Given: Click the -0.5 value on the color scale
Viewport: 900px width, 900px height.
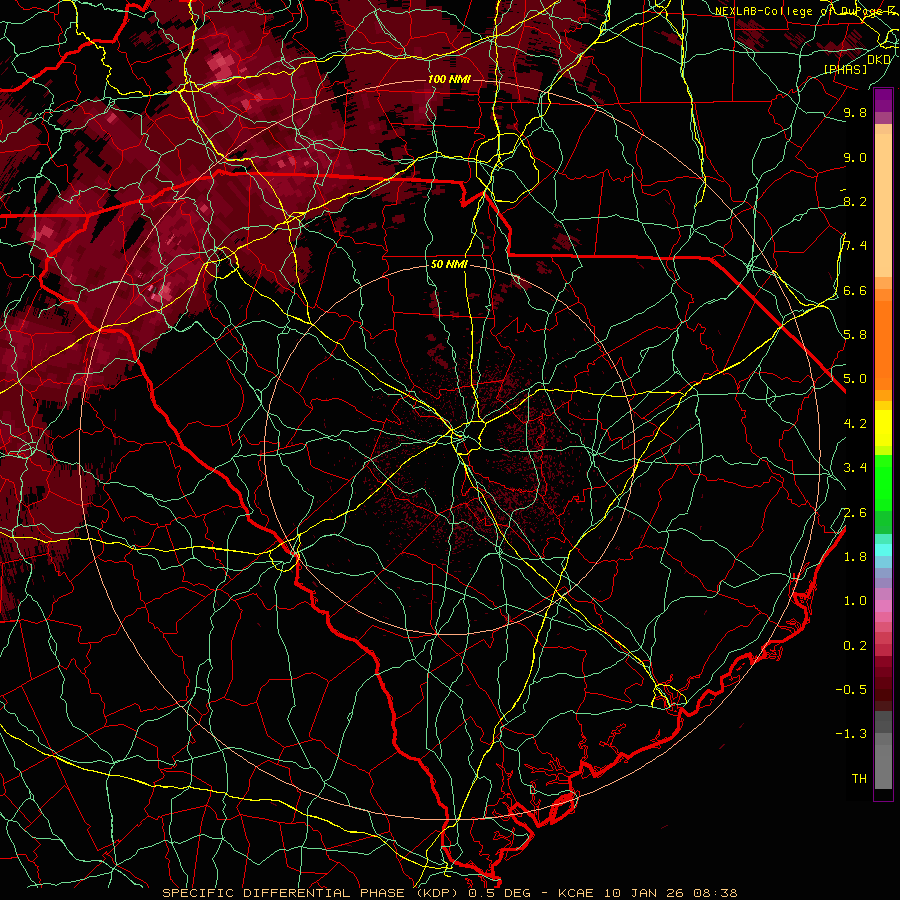Looking at the screenshot, I should point(851,689).
